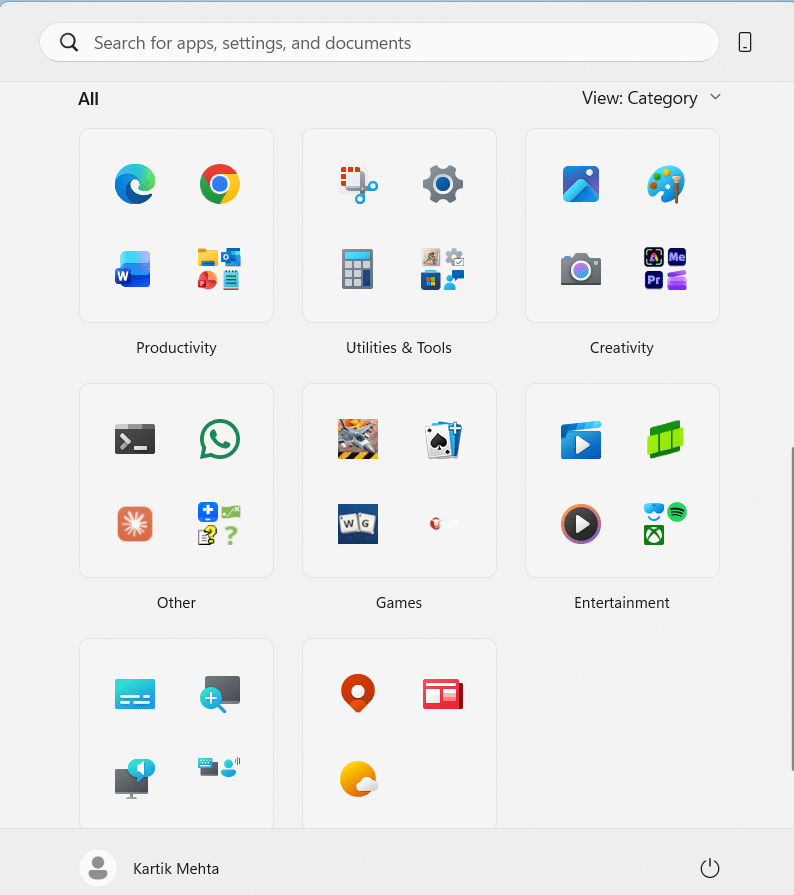
Task: Launch the Media Player app
Action: [x=580, y=524]
